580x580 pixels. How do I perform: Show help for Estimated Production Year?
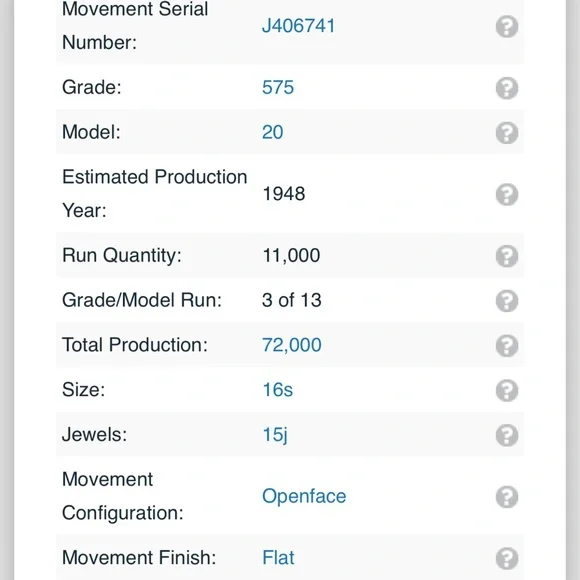507,194
